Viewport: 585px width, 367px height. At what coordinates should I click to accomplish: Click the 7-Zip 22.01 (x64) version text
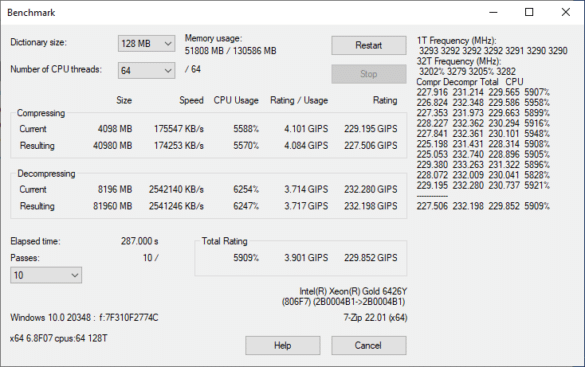click(x=375, y=318)
